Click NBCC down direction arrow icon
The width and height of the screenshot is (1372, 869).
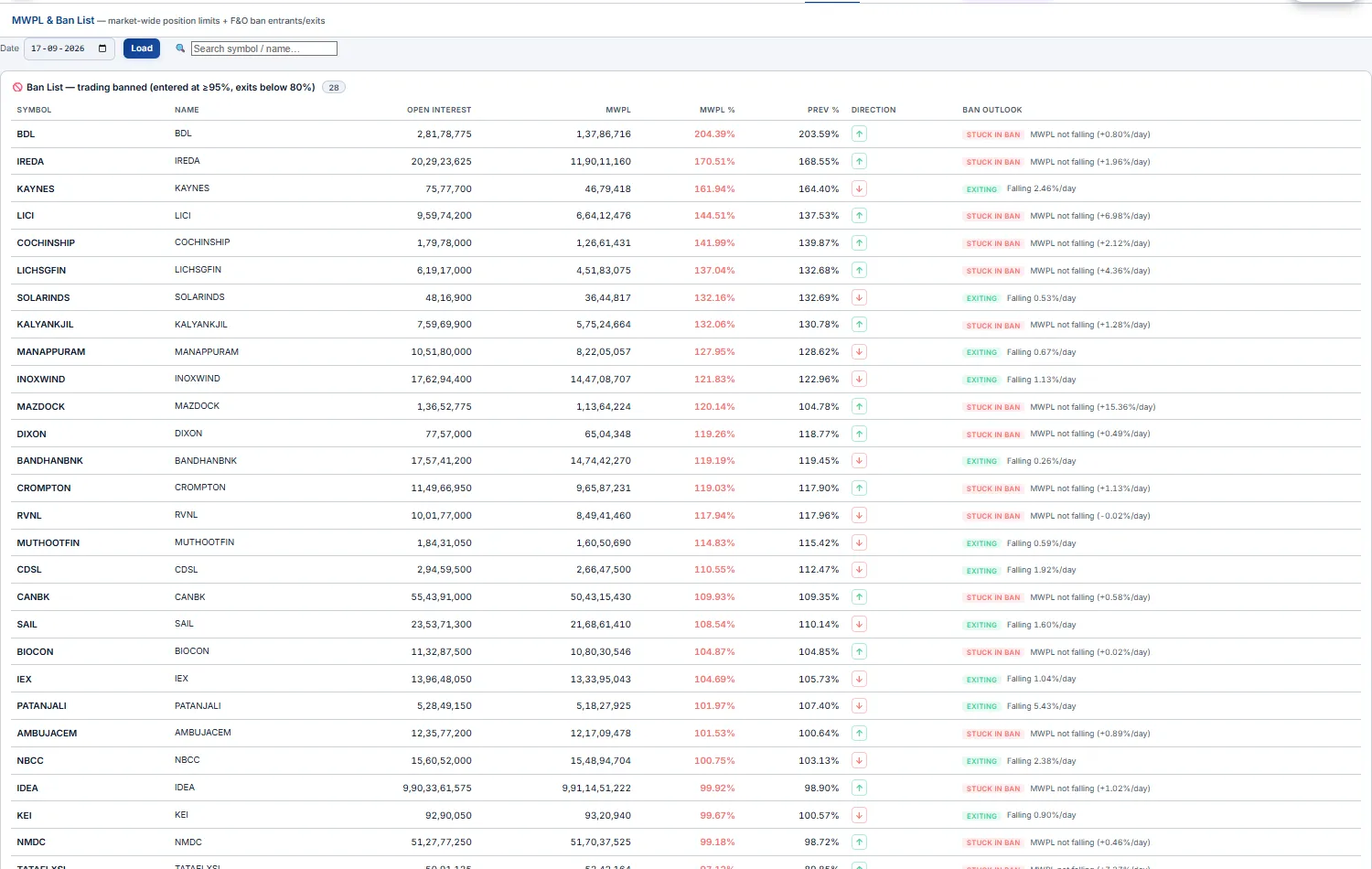[x=859, y=760]
